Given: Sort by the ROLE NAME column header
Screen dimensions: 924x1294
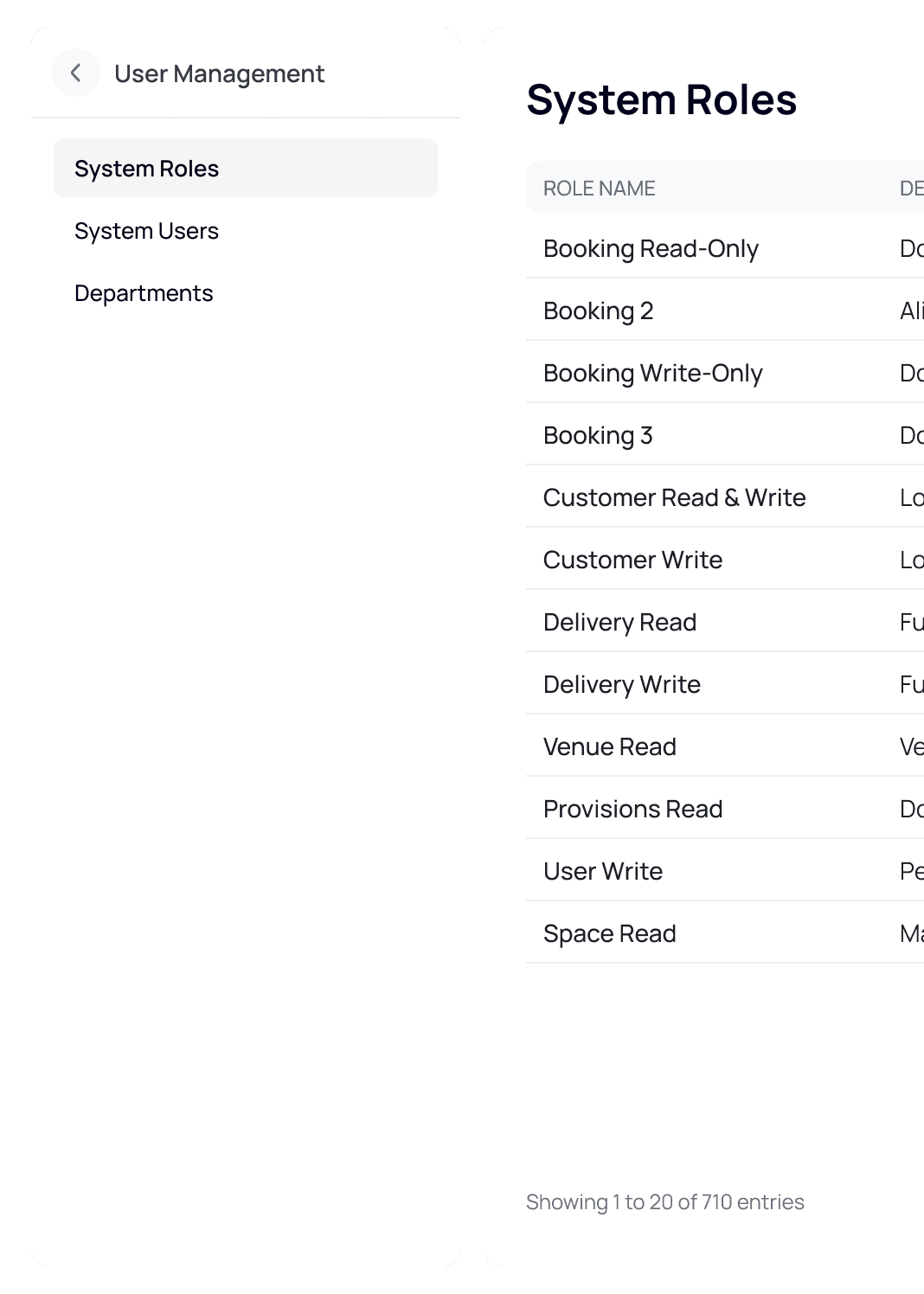Looking at the screenshot, I should coord(599,188).
